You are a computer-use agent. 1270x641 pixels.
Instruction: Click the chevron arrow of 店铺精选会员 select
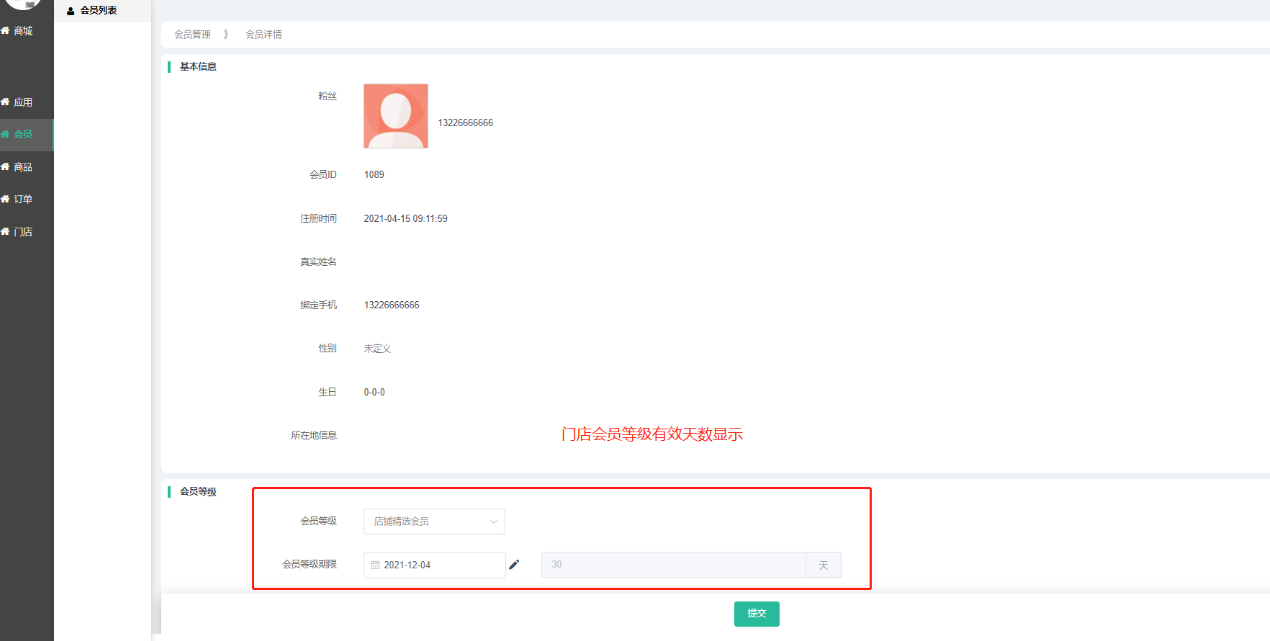point(493,521)
